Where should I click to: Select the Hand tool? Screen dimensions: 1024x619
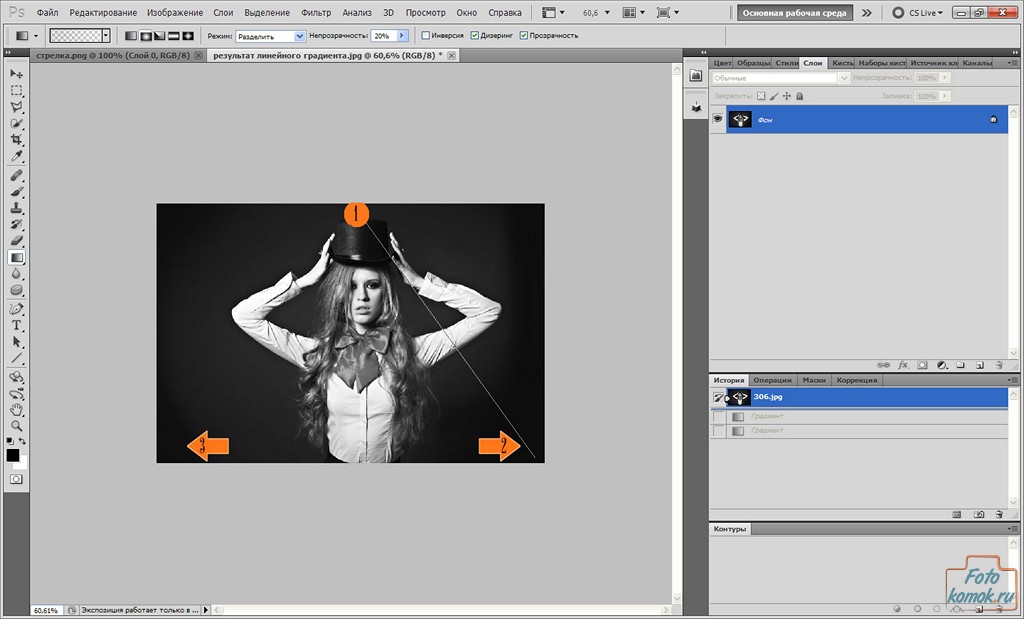pyautogui.click(x=16, y=409)
